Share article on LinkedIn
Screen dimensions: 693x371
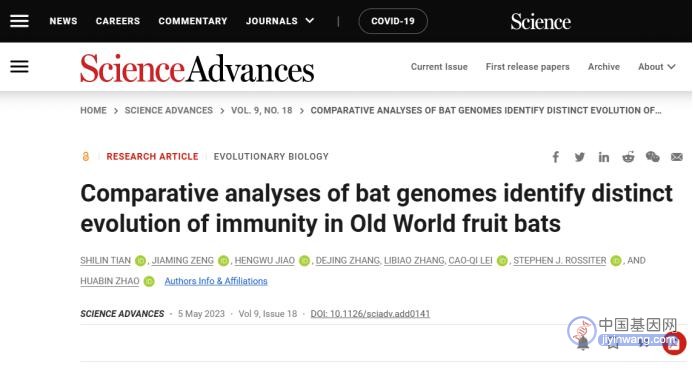click(x=604, y=157)
